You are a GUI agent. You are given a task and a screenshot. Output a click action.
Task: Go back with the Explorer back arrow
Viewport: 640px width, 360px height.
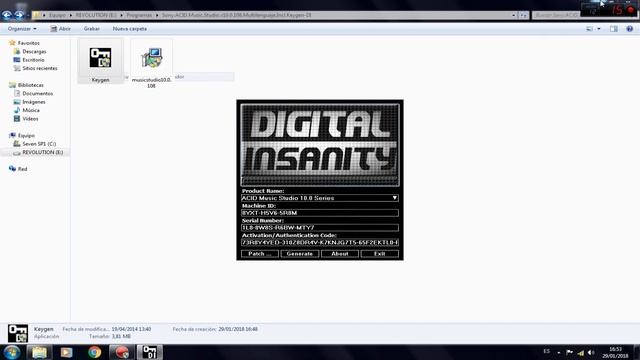coord(7,15)
